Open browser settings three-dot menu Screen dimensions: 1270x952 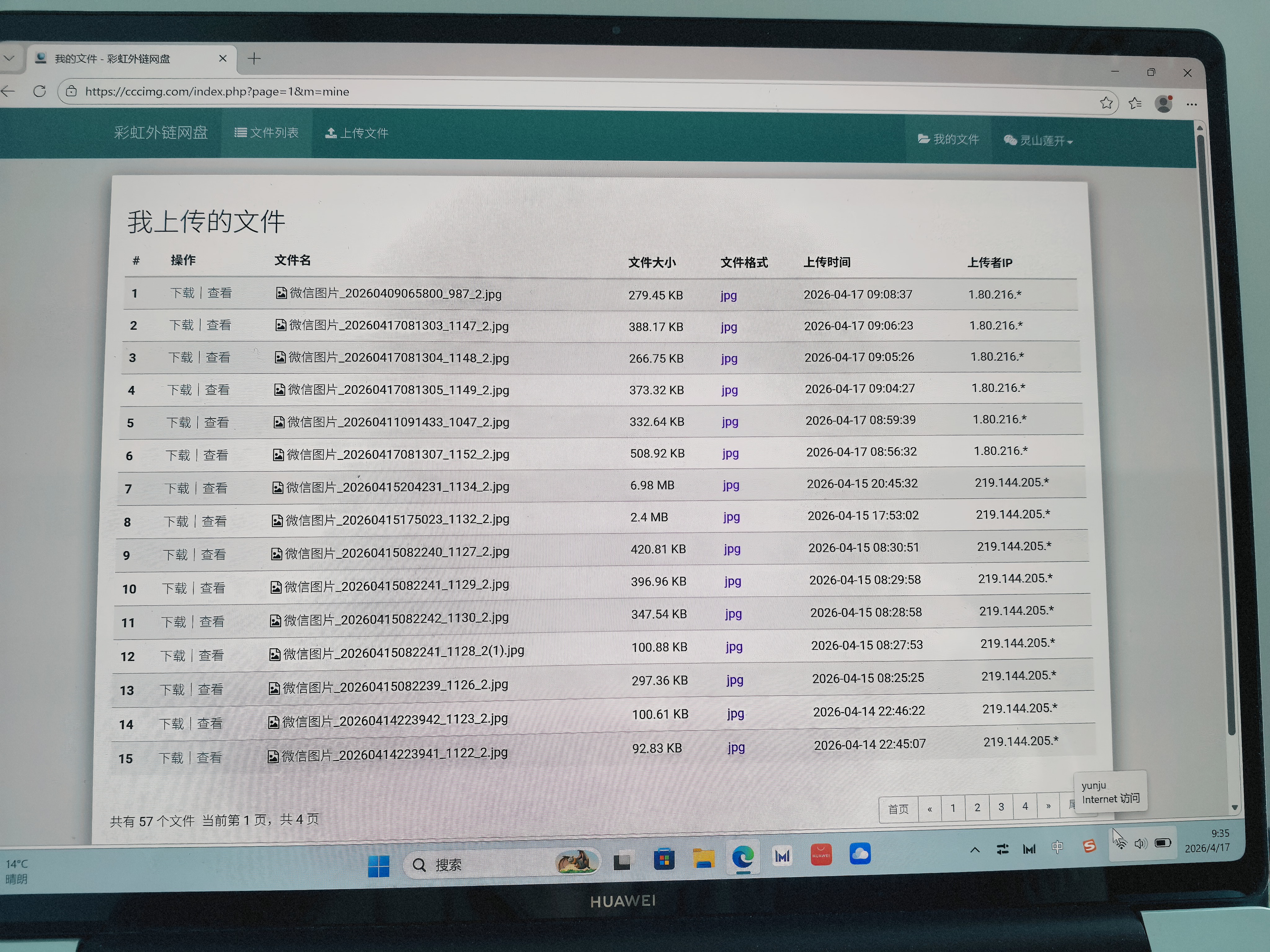click(x=1191, y=104)
